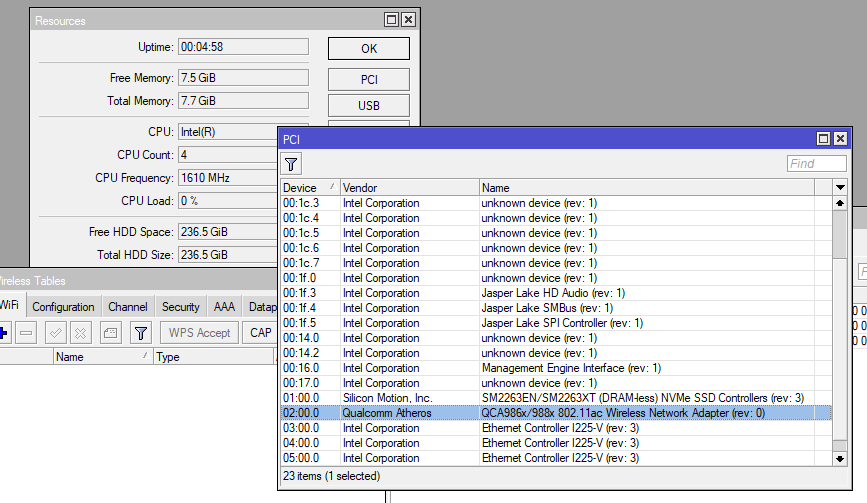Add a new wireless interface with plus icon

tap(3, 333)
